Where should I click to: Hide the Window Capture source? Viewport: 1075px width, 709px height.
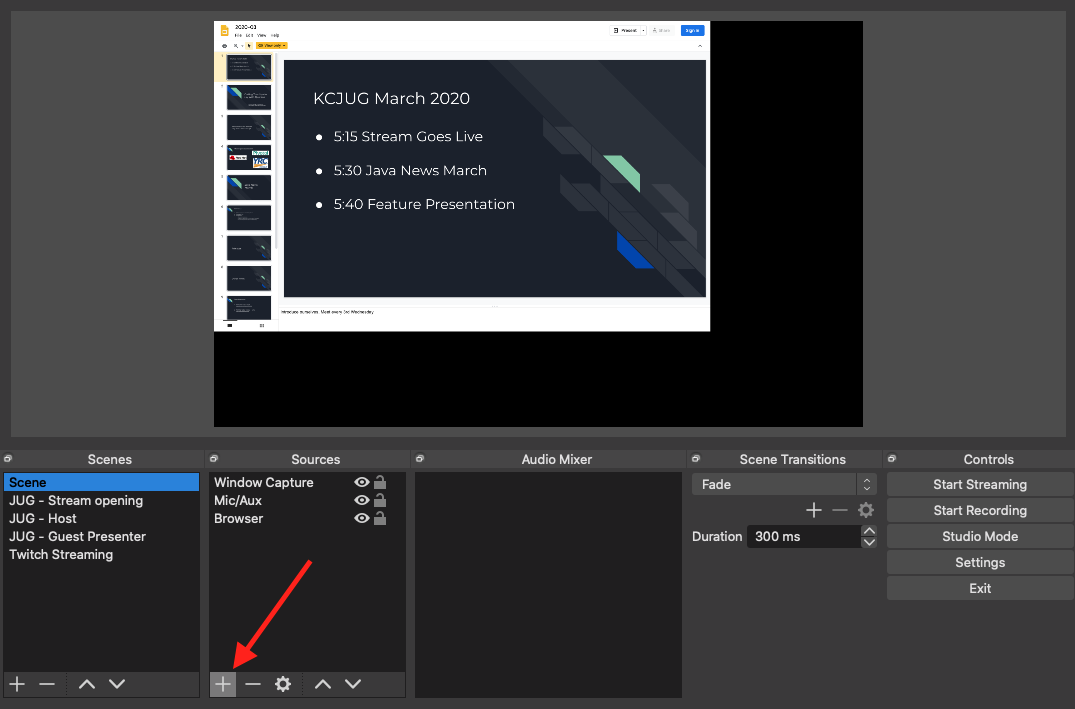click(362, 482)
